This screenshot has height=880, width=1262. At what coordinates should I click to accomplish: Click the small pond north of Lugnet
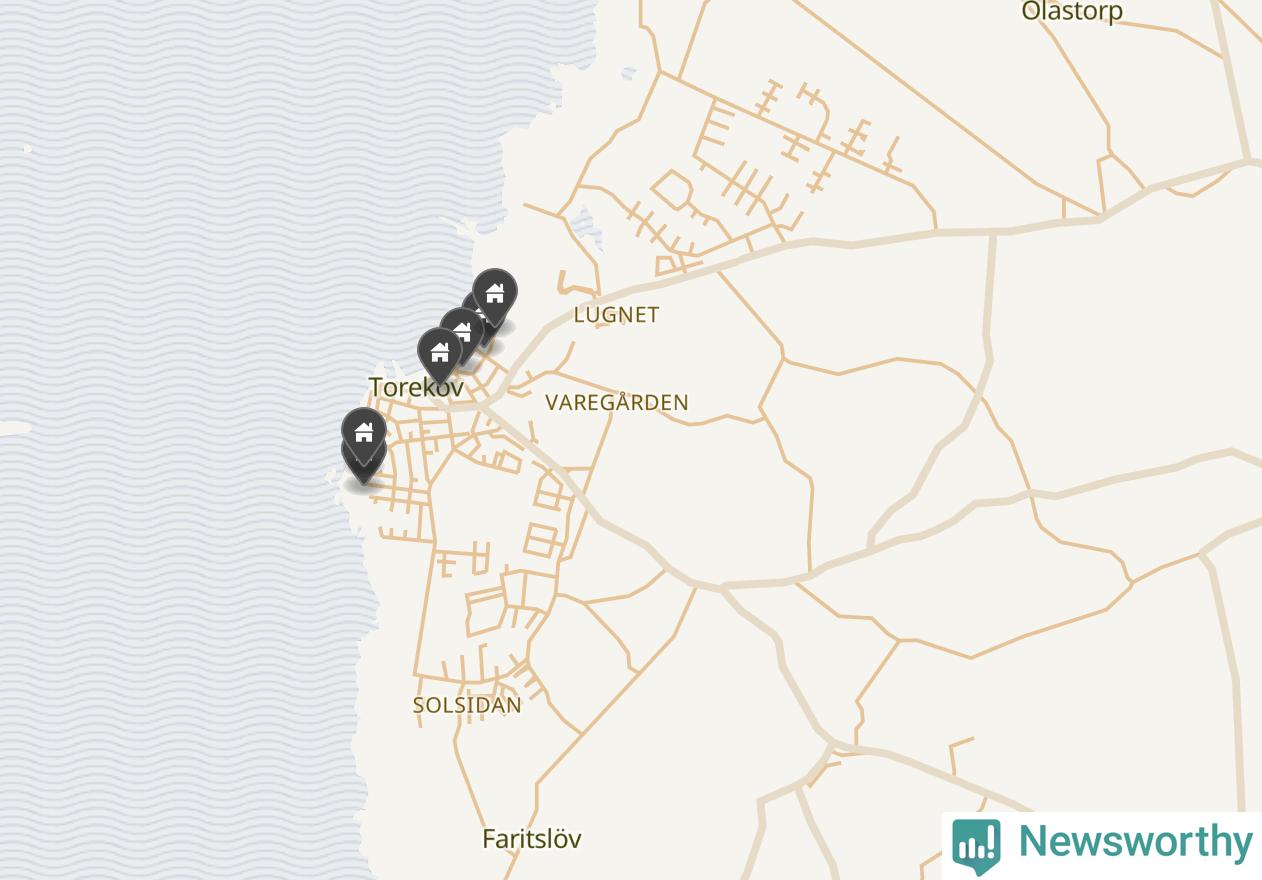point(587,228)
